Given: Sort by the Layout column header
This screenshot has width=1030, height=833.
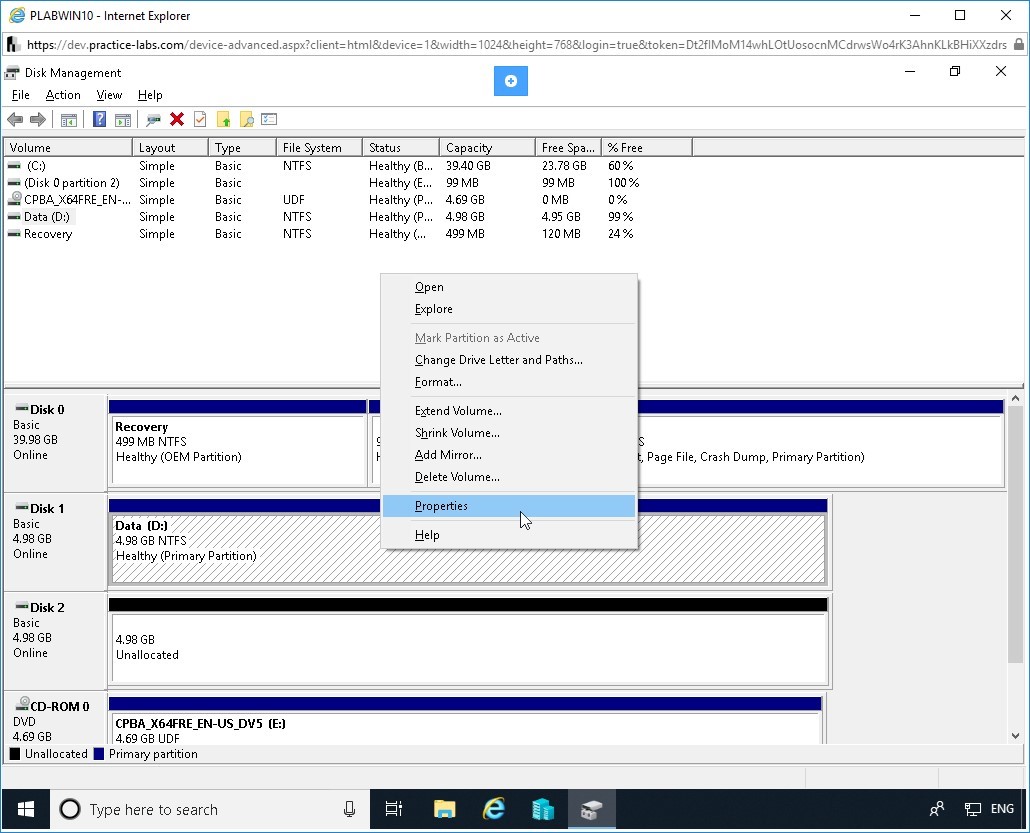Looking at the screenshot, I should 170,148.
